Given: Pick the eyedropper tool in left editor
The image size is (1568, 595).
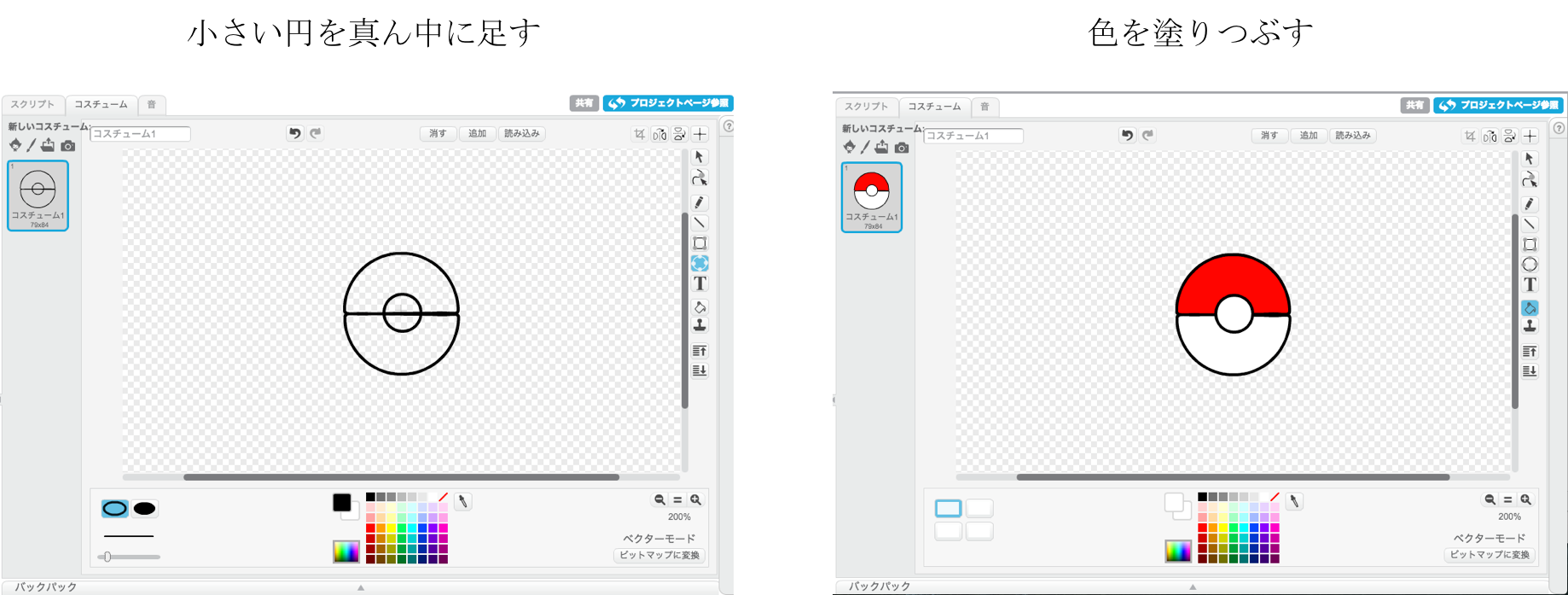Looking at the screenshot, I should (462, 502).
